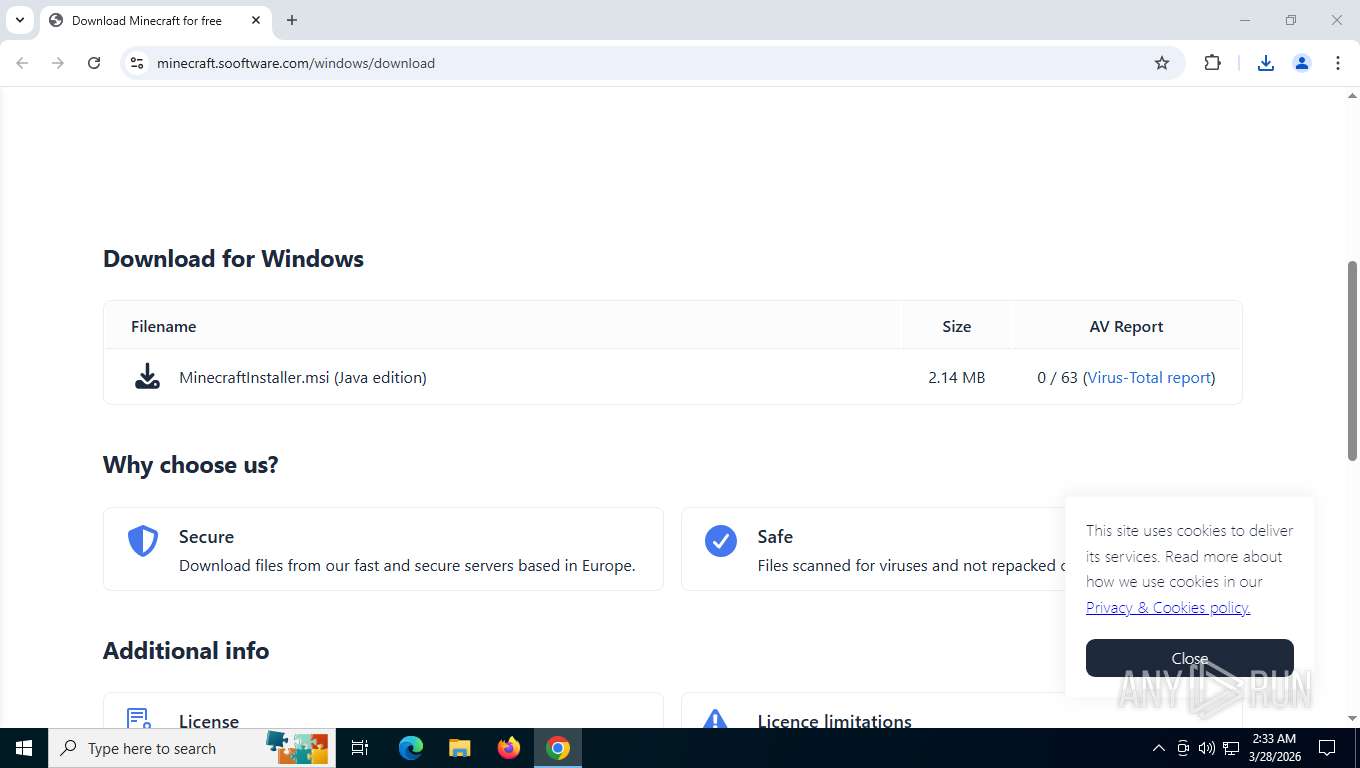Open the Chrome downloads icon
This screenshot has height=768, width=1360.
1266,63
